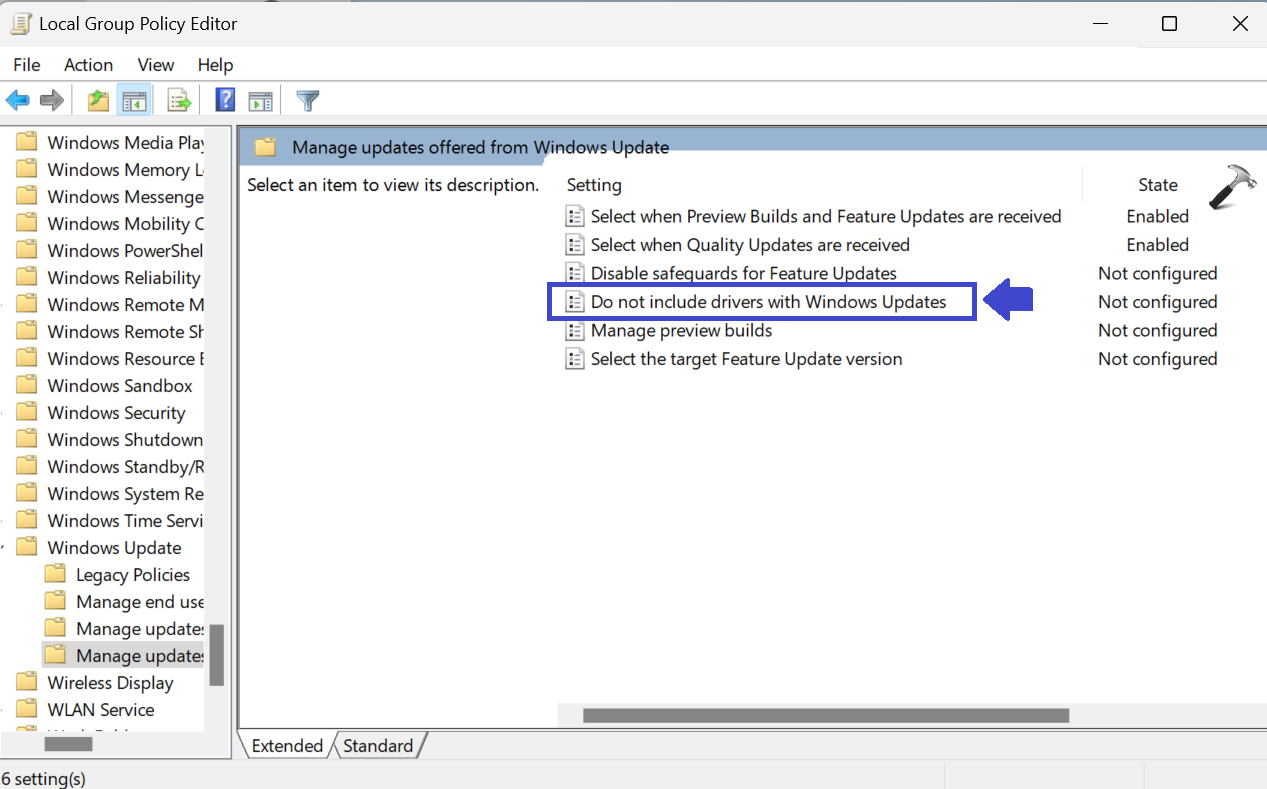
Task: Click folder icon next to WLAN Service
Action: click(27, 709)
